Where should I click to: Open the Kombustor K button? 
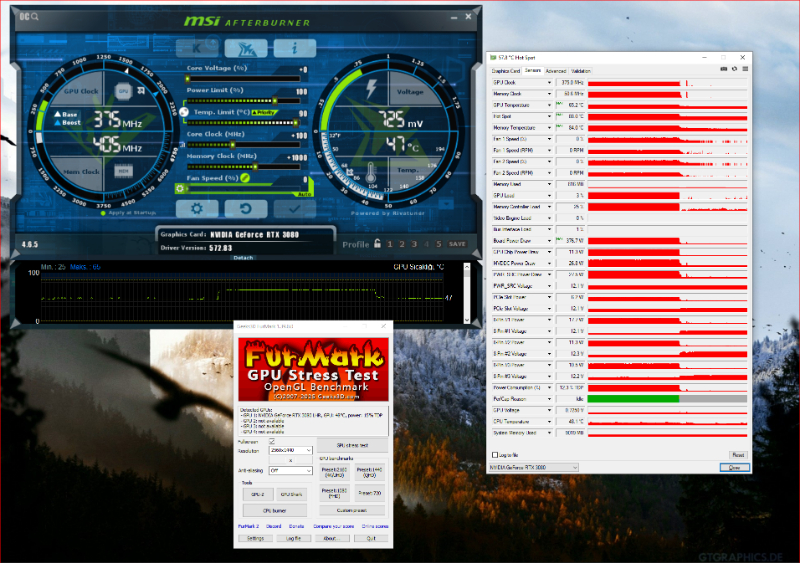point(197,48)
